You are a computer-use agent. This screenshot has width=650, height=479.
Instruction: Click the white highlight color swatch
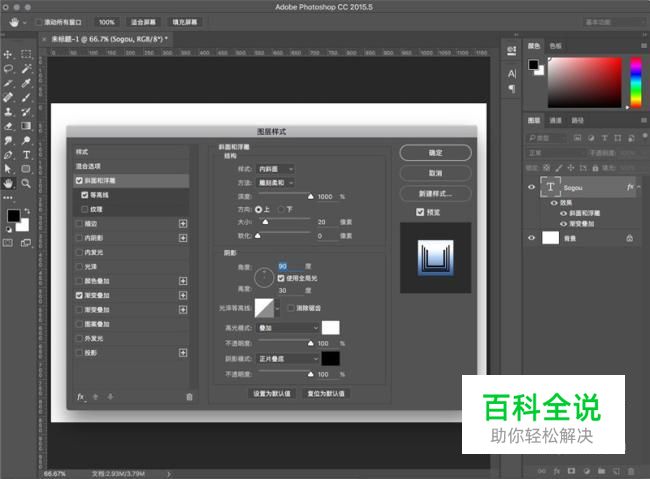pyautogui.click(x=331, y=328)
